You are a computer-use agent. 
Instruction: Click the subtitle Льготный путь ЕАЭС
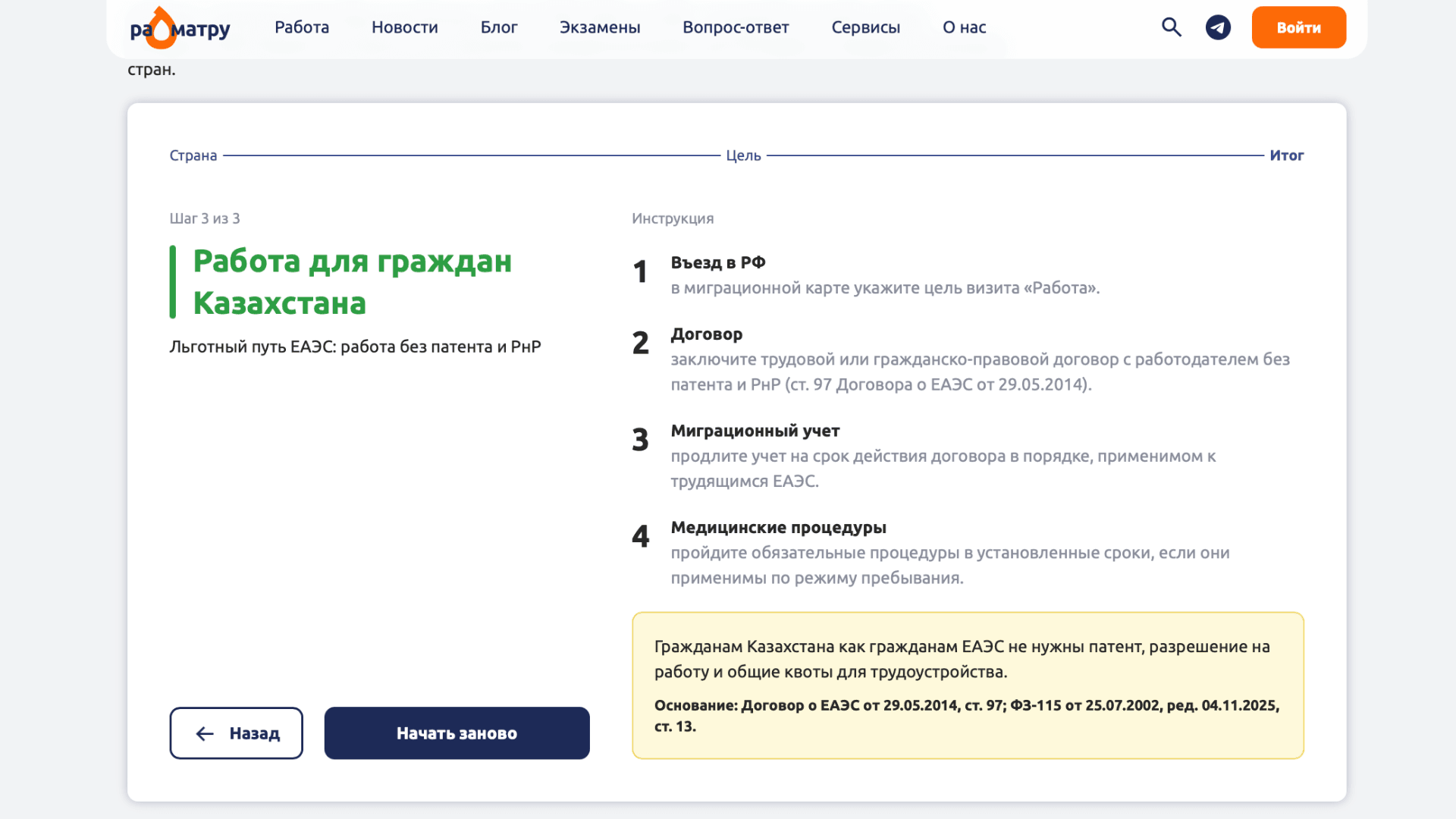pos(355,347)
